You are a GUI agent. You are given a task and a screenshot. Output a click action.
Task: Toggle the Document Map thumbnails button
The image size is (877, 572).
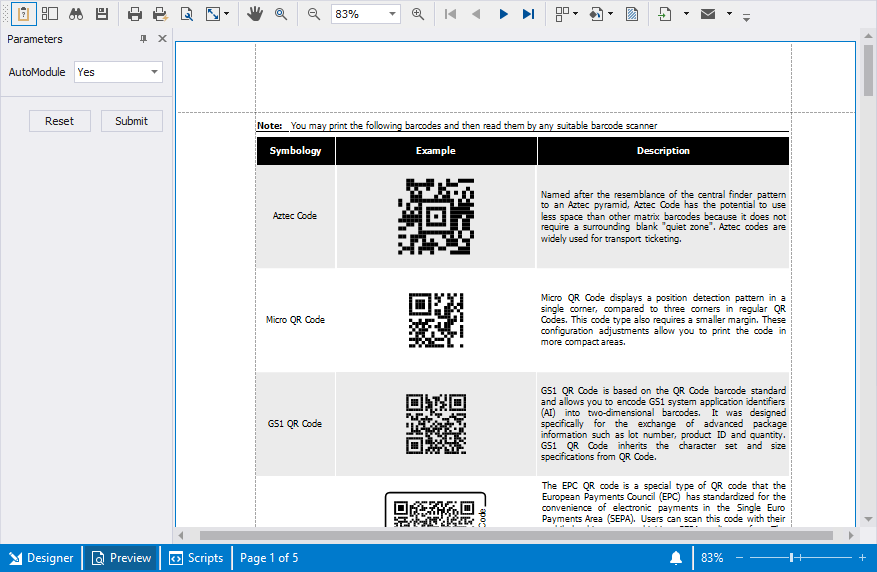tap(49, 14)
